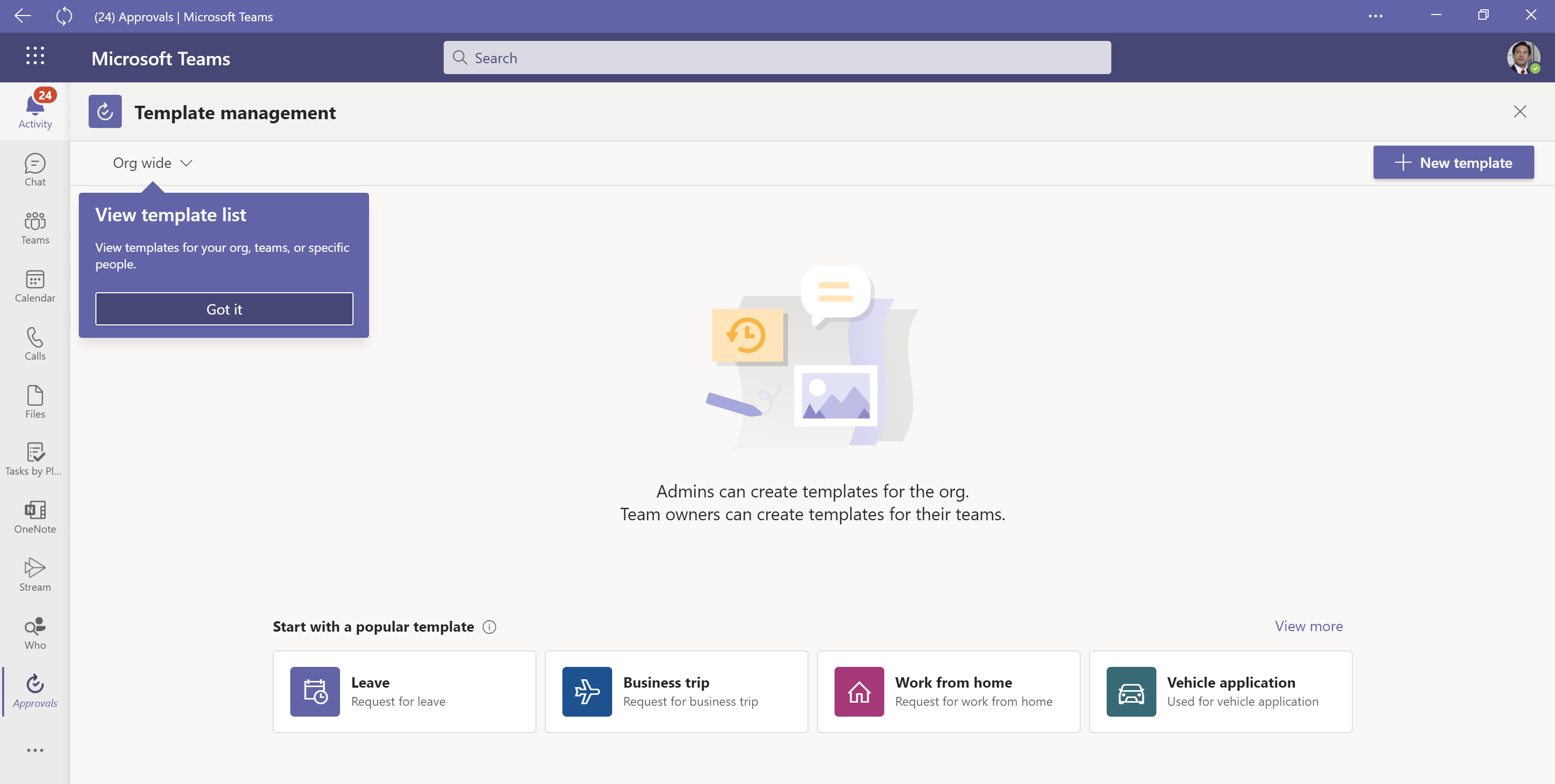Open the Calendar app
The height and width of the screenshot is (784, 1555).
[35, 286]
